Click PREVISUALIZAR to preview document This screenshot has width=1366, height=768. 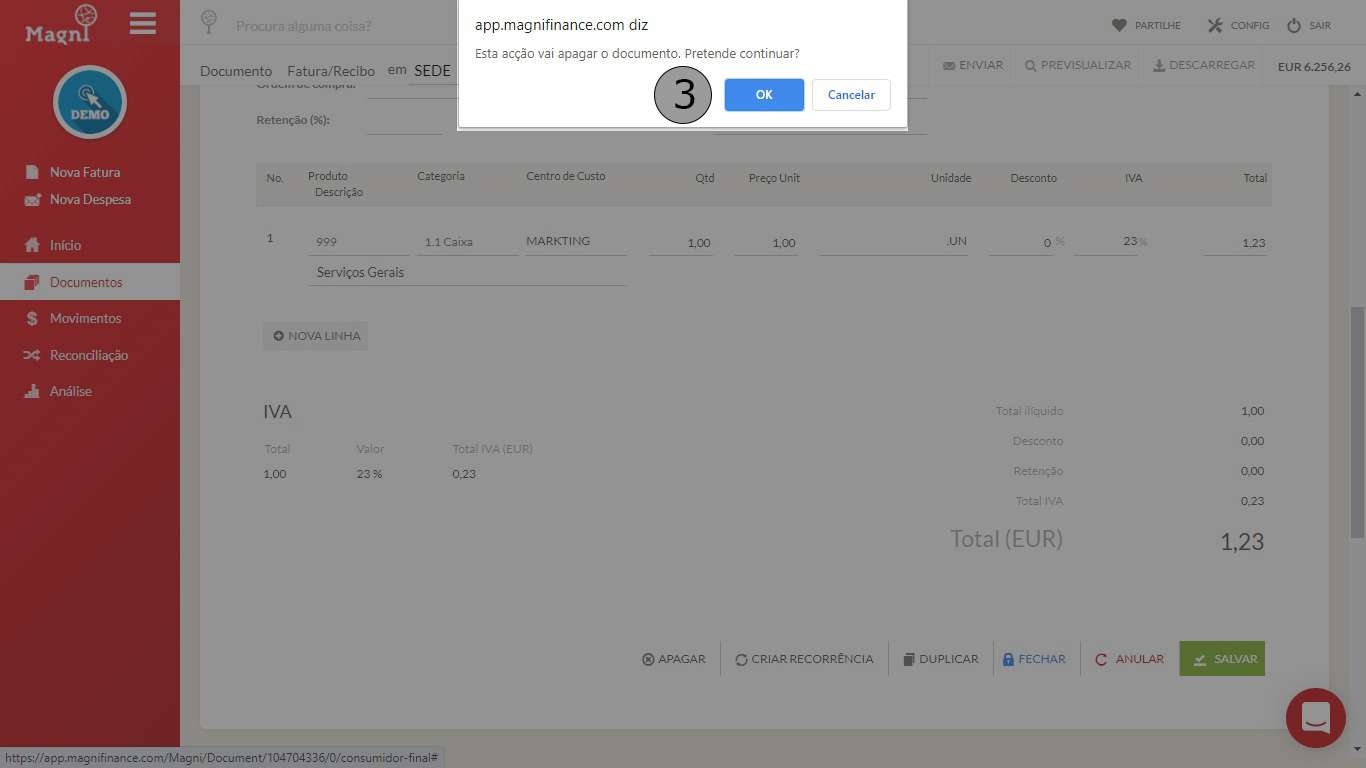tap(1078, 65)
